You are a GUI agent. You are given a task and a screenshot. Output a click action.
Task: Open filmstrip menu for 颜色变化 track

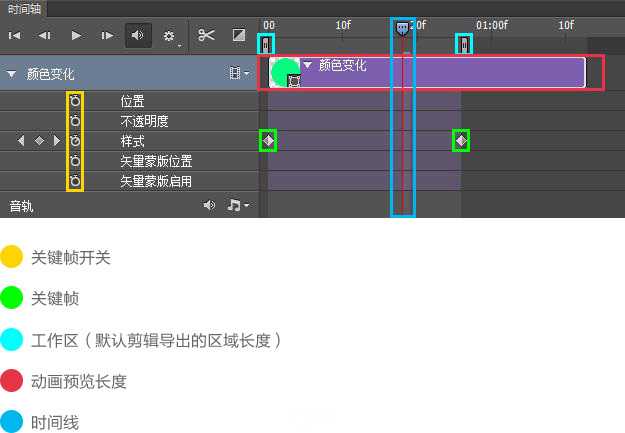[x=238, y=73]
